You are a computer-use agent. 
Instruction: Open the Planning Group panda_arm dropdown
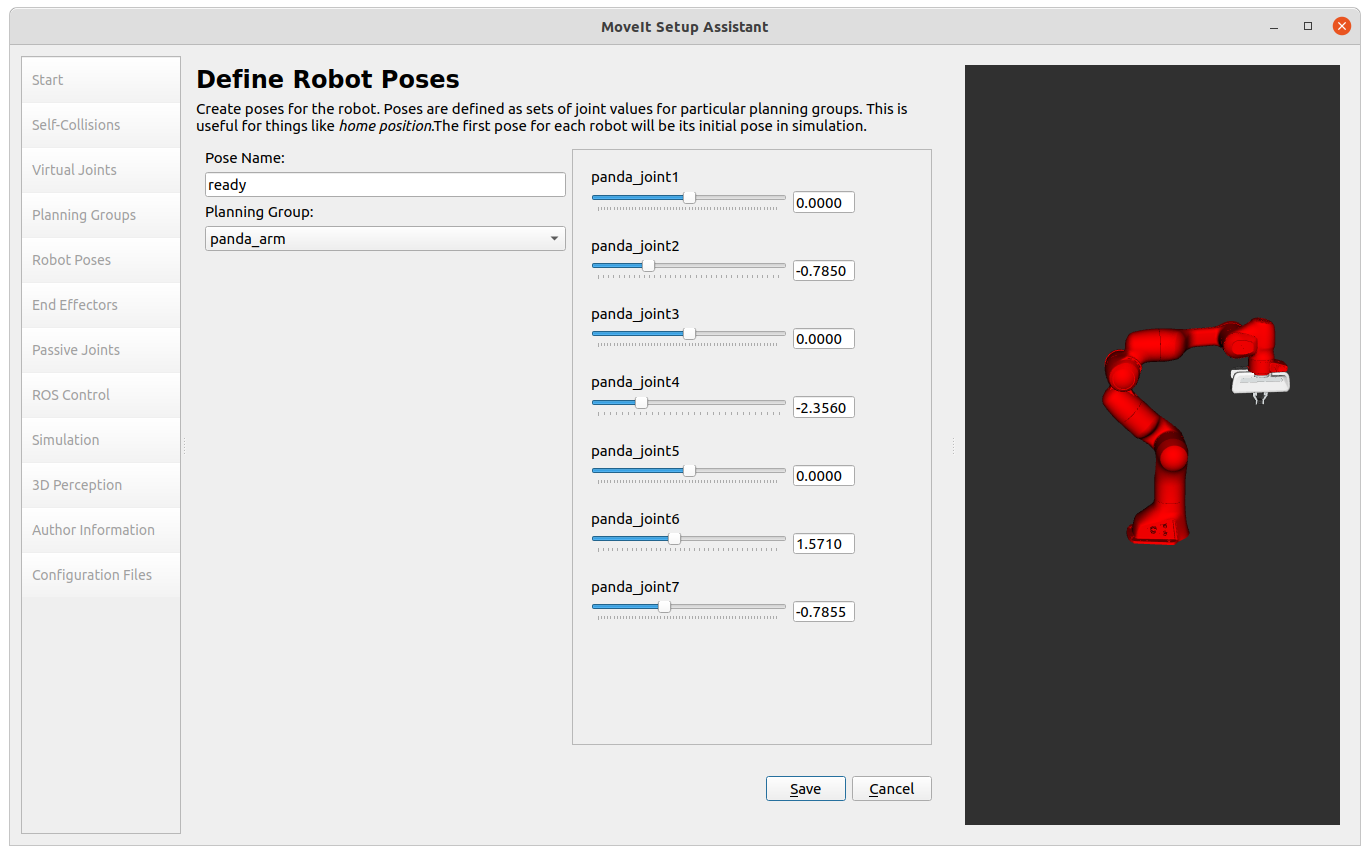tap(385, 239)
